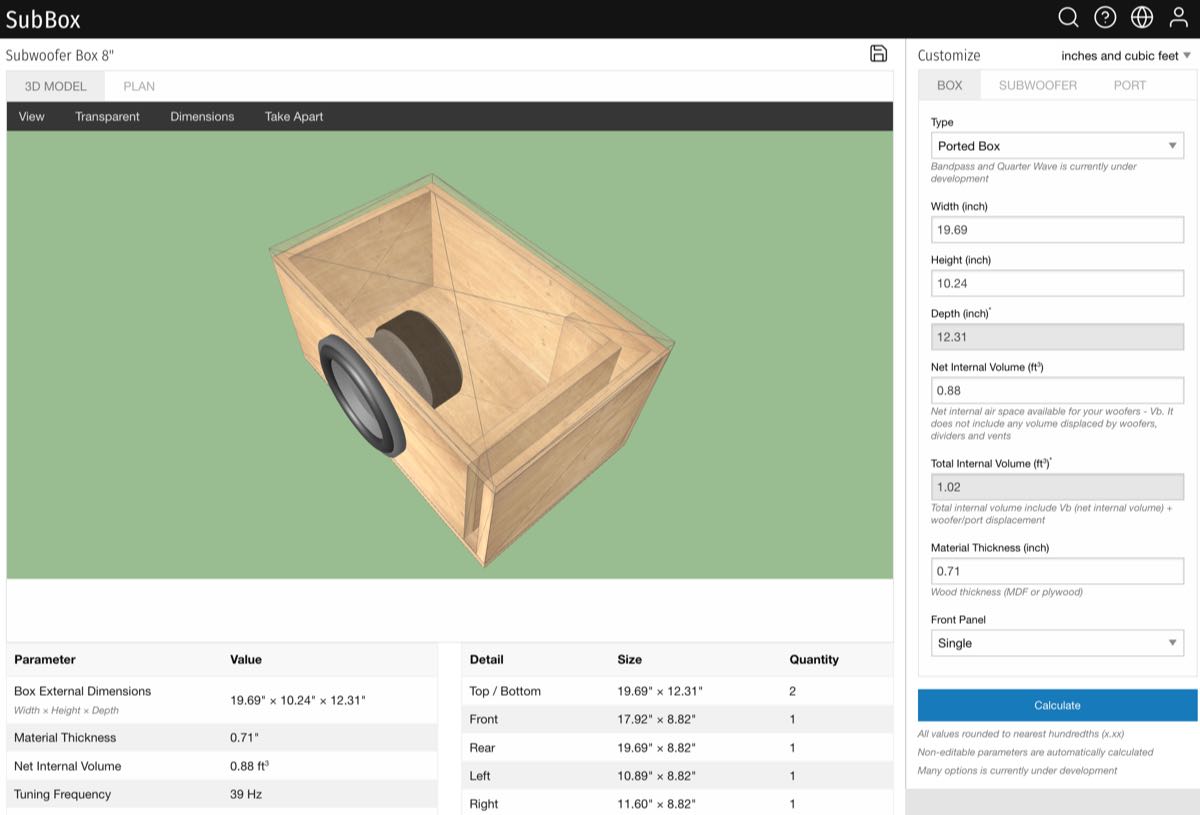Open the PORT tab
This screenshot has height=815, width=1200.
pyautogui.click(x=1129, y=85)
